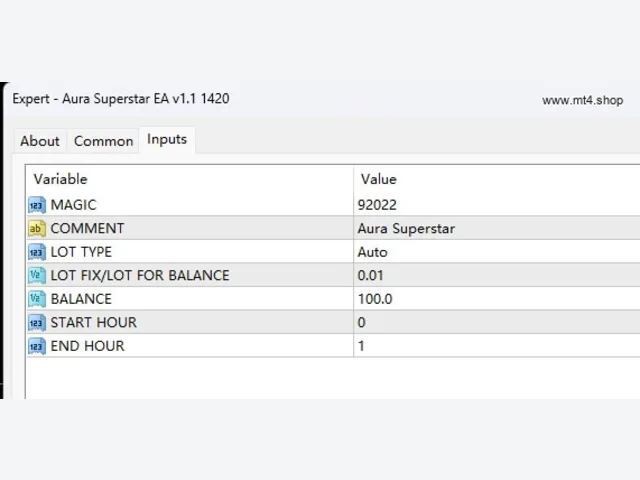Switch to the About tab
640x480 pixels.
tap(40, 141)
